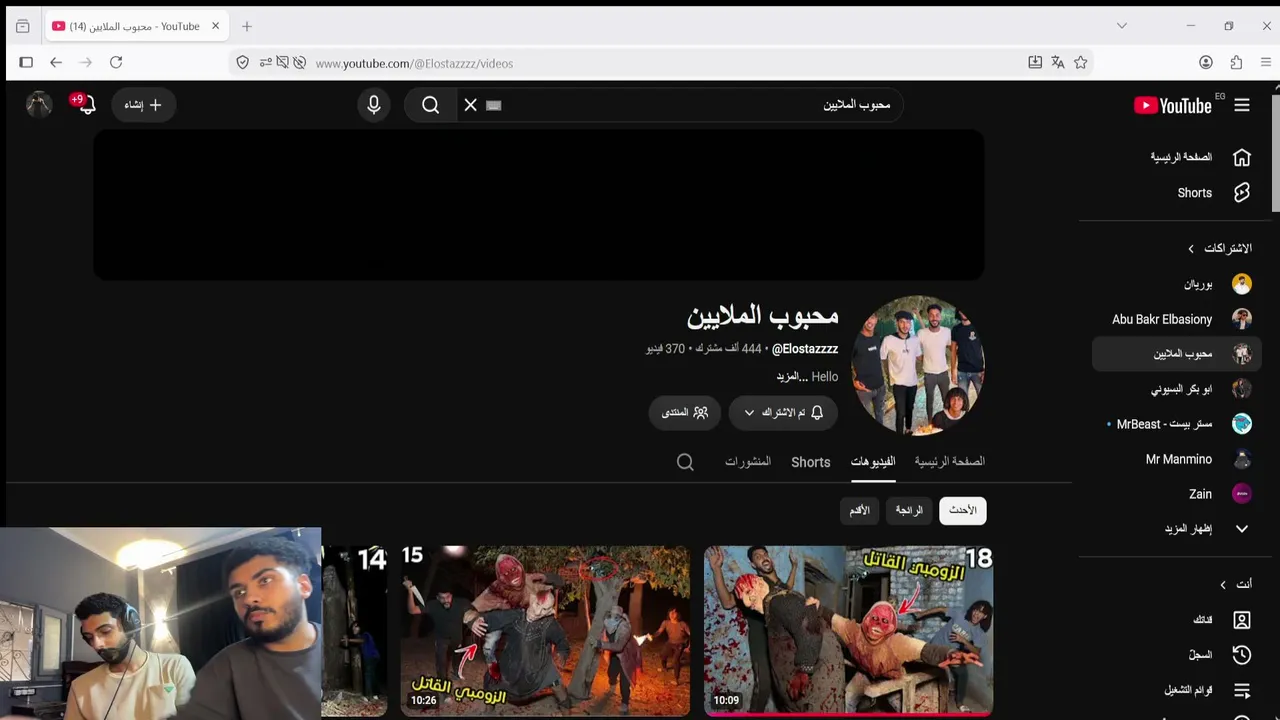Open the YouTube hamburger guide menu
Image resolution: width=1280 pixels, height=720 pixels.
point(1242,105)
